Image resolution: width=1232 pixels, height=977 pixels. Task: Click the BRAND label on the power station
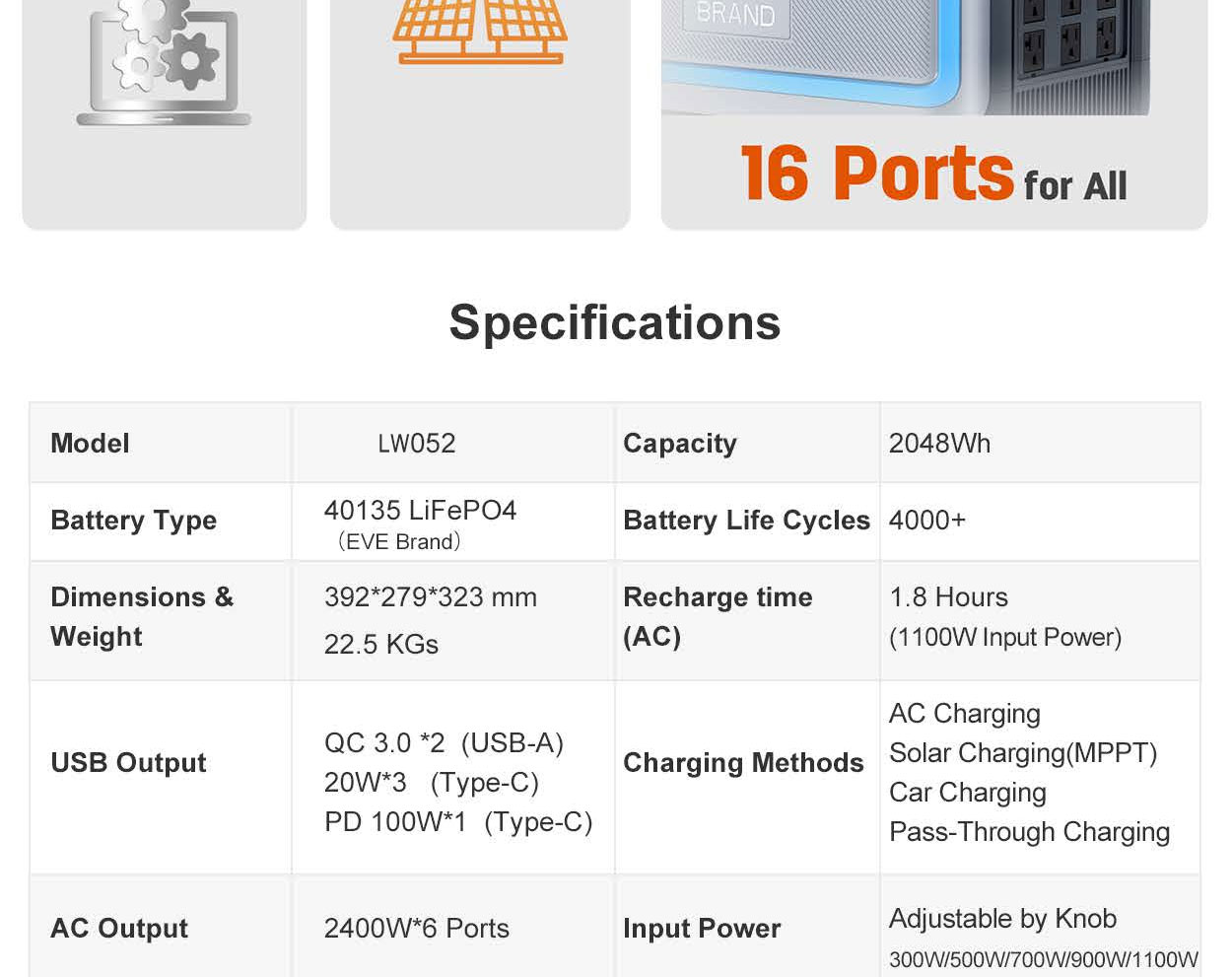coord(735,15)
